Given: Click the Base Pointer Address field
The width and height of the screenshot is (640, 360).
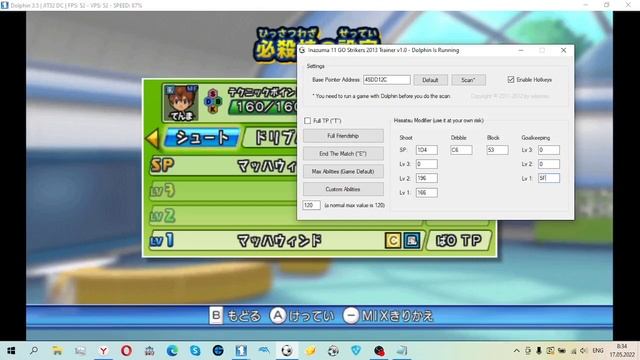Looking at the screenshot, I should pyautogui.click(x=387, y=80).
